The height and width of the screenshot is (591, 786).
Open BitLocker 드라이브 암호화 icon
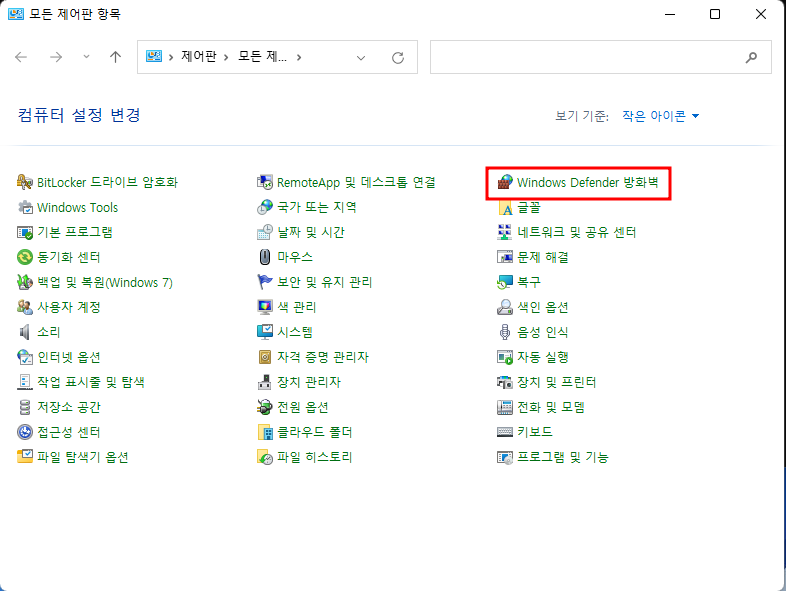pos(25,182)
